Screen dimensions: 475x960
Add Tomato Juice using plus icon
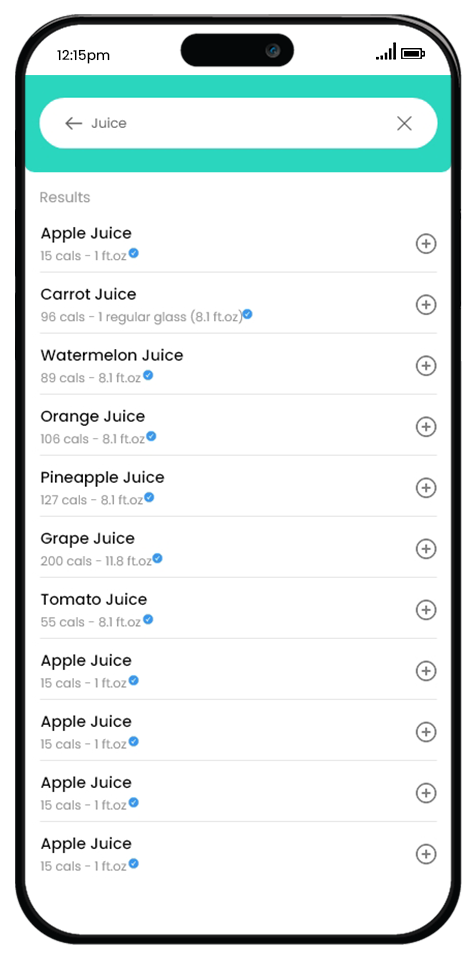[x=426, y=610]
